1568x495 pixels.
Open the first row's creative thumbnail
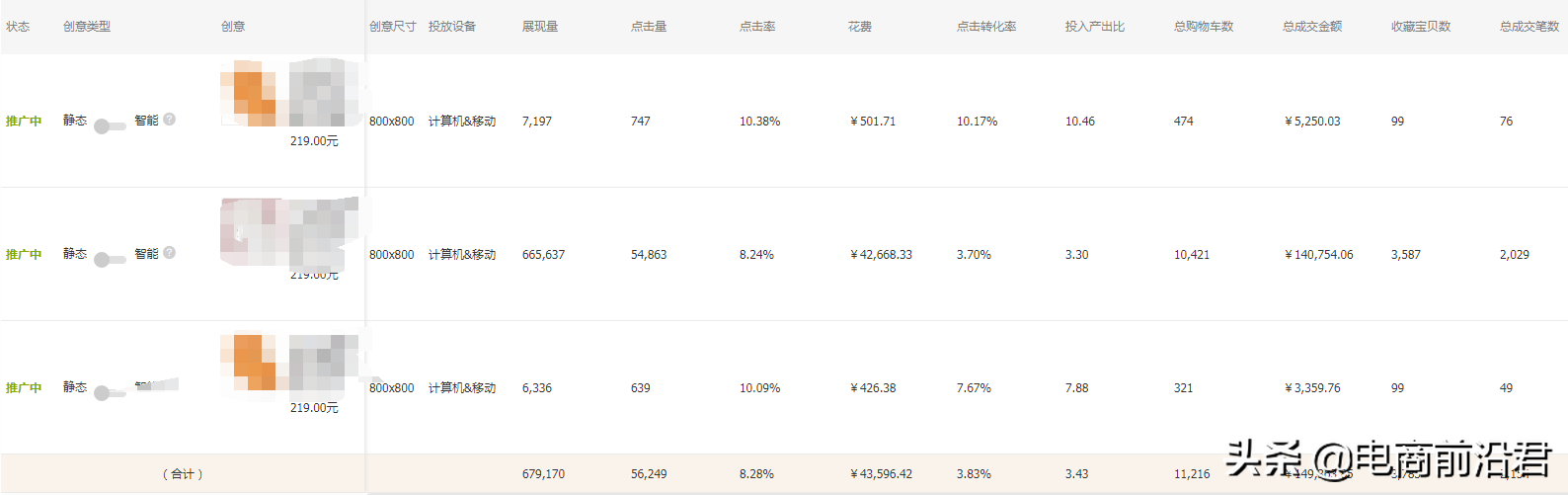pos(288,93)
